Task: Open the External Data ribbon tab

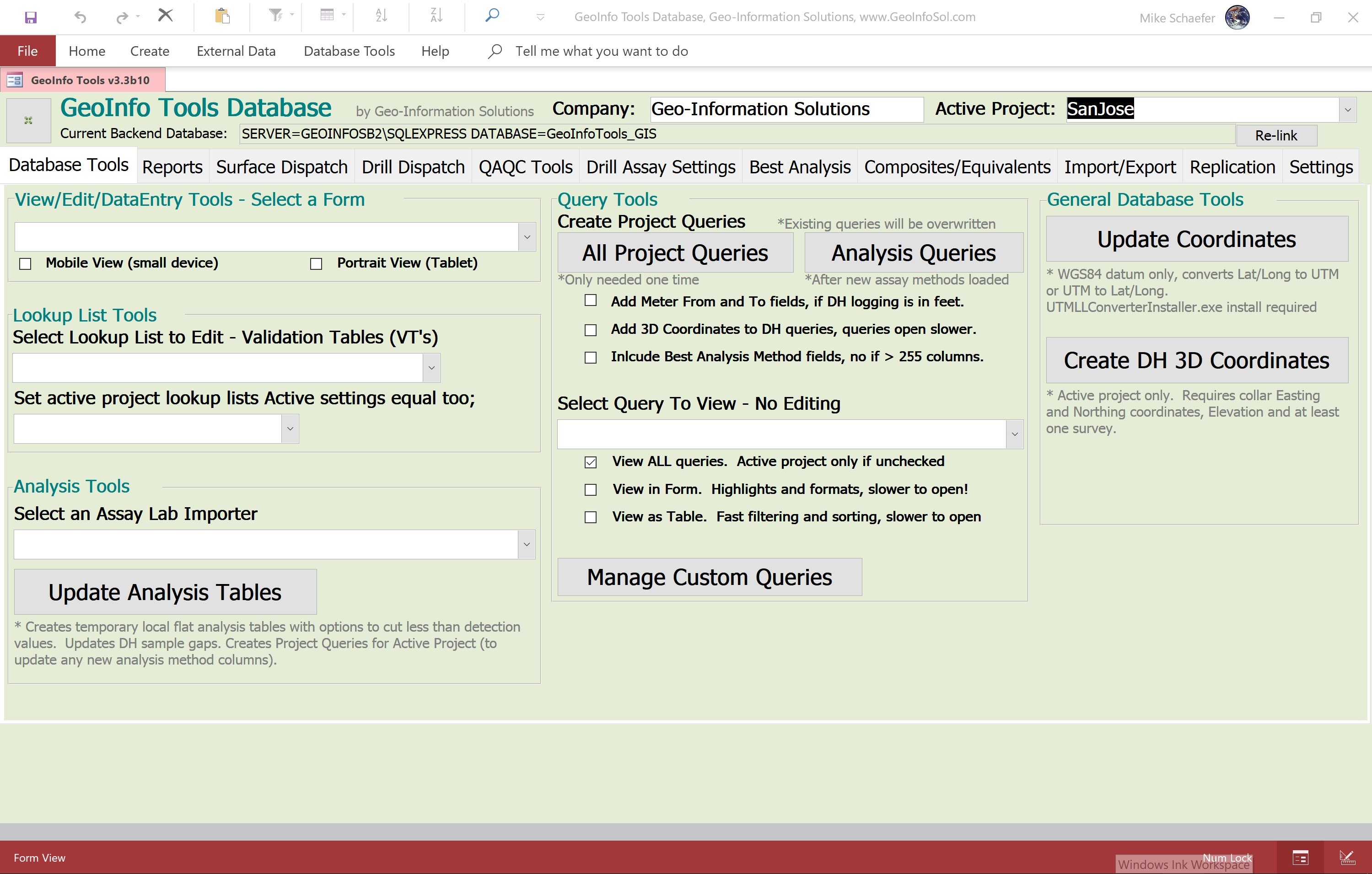Action: click(236, 51)
